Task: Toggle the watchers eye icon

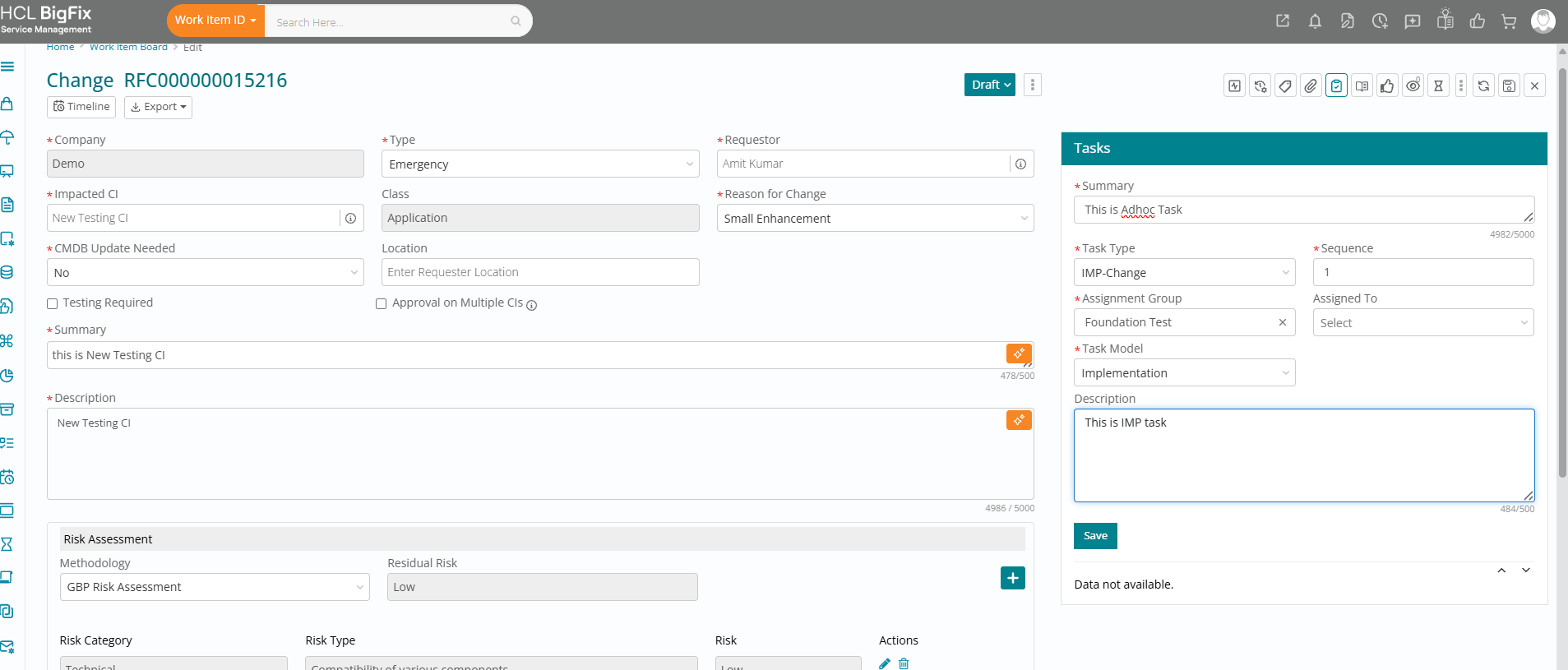Action: (1413, 85)
